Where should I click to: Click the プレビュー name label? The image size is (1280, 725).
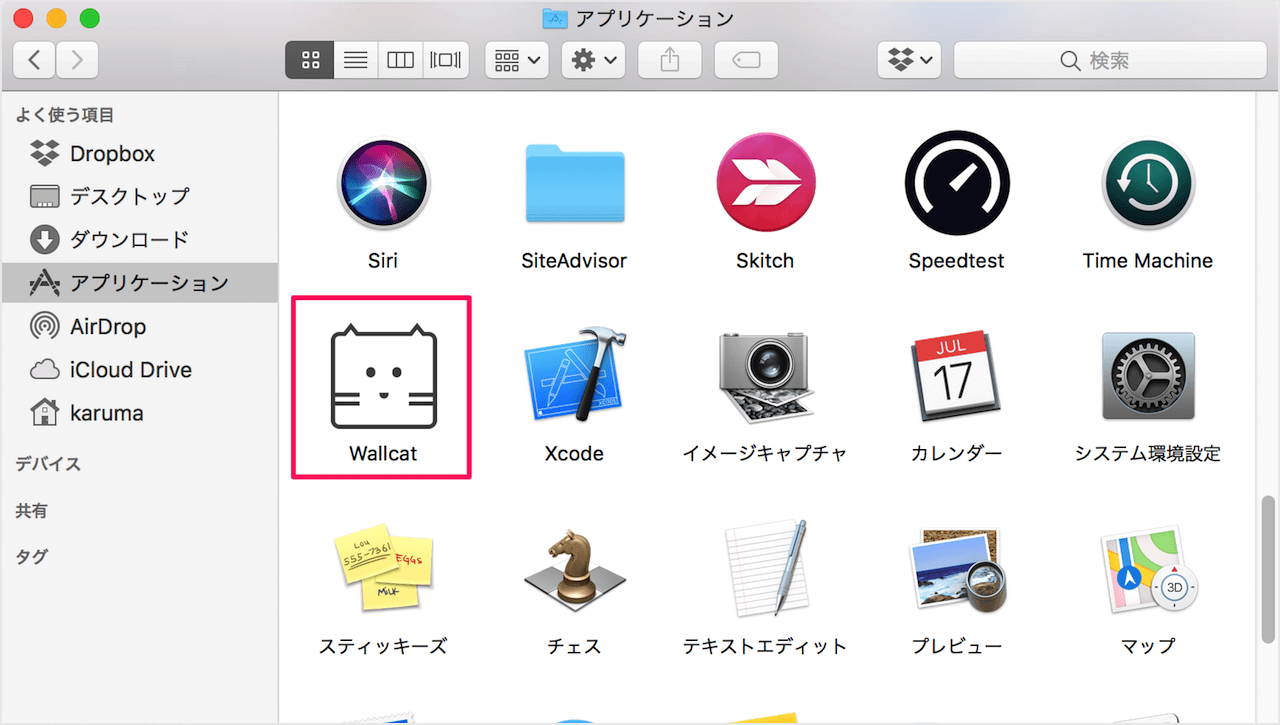[957, 646]
